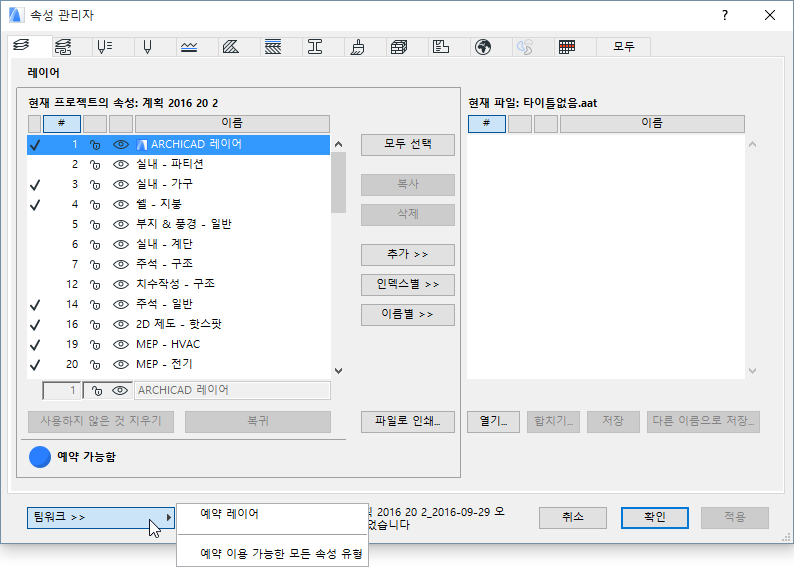Image resolution: width=794 pixels, height=567 pixels.
Task: Choose 예약 레이어 from the popup menu
Action: point(229,514)
